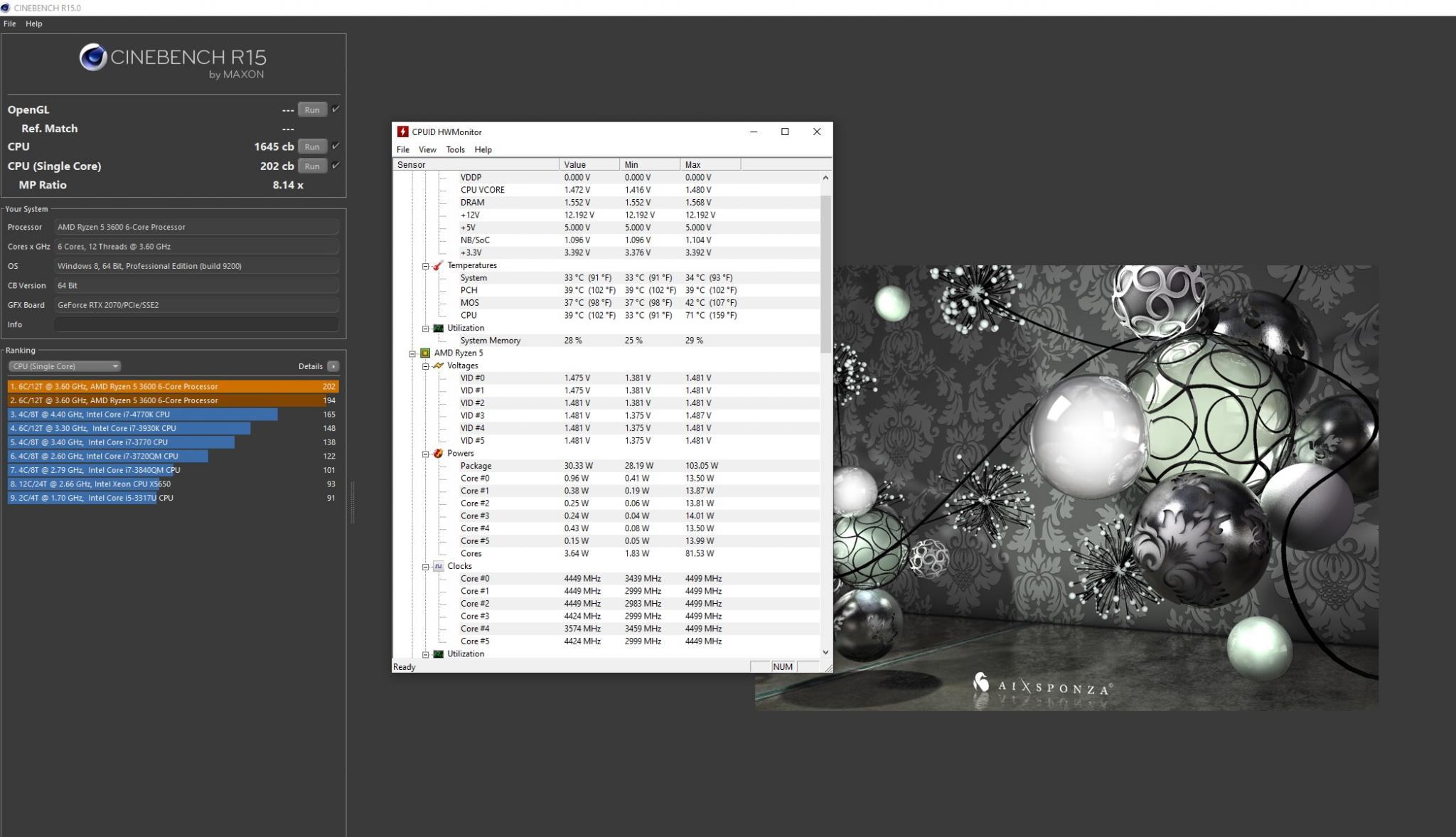The image size is (1456, 837).
Task: Click the Info input field in Your System
Action: click(x=197, y=324)
